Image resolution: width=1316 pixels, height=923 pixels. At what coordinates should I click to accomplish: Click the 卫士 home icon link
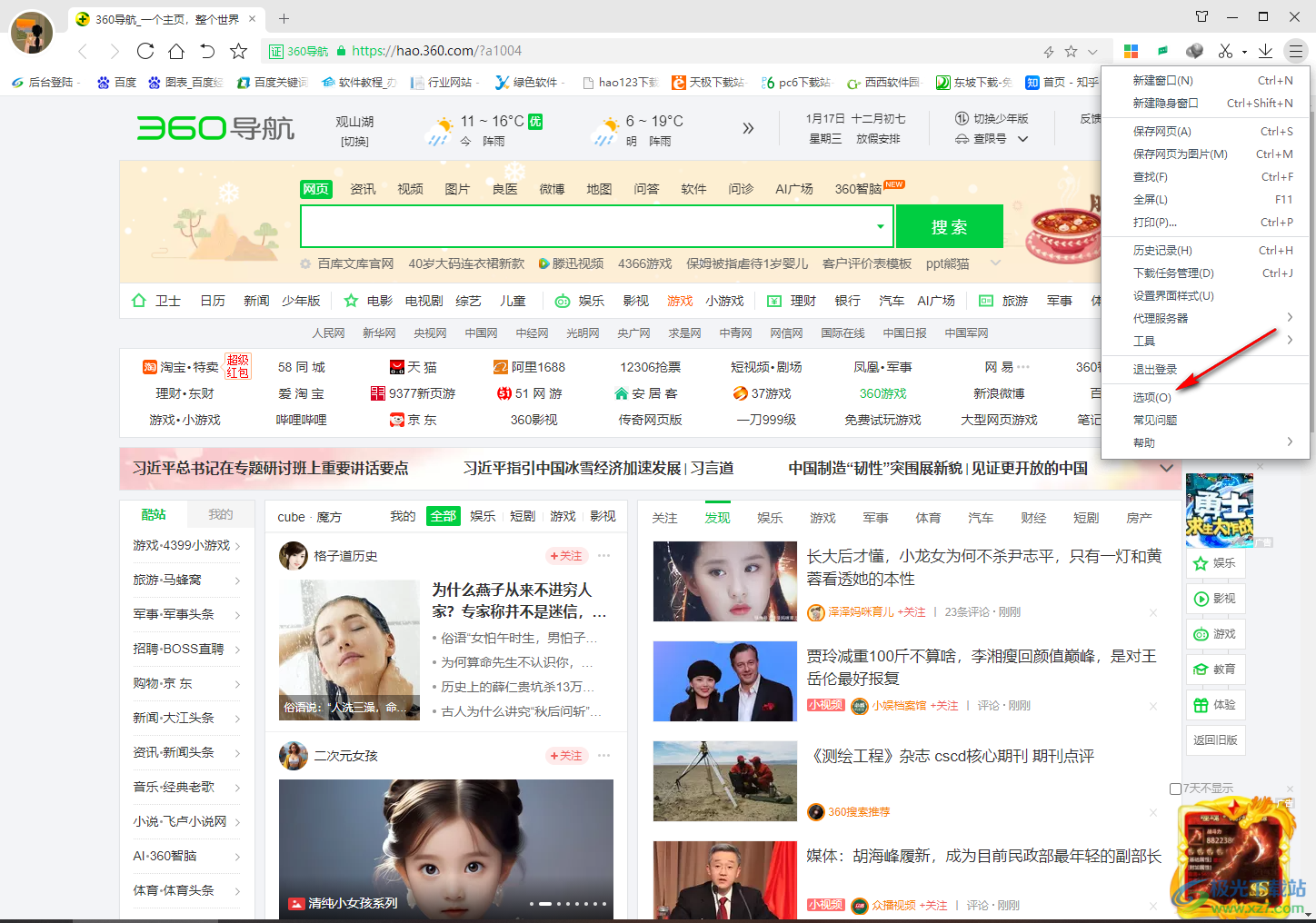pos(156,301)
